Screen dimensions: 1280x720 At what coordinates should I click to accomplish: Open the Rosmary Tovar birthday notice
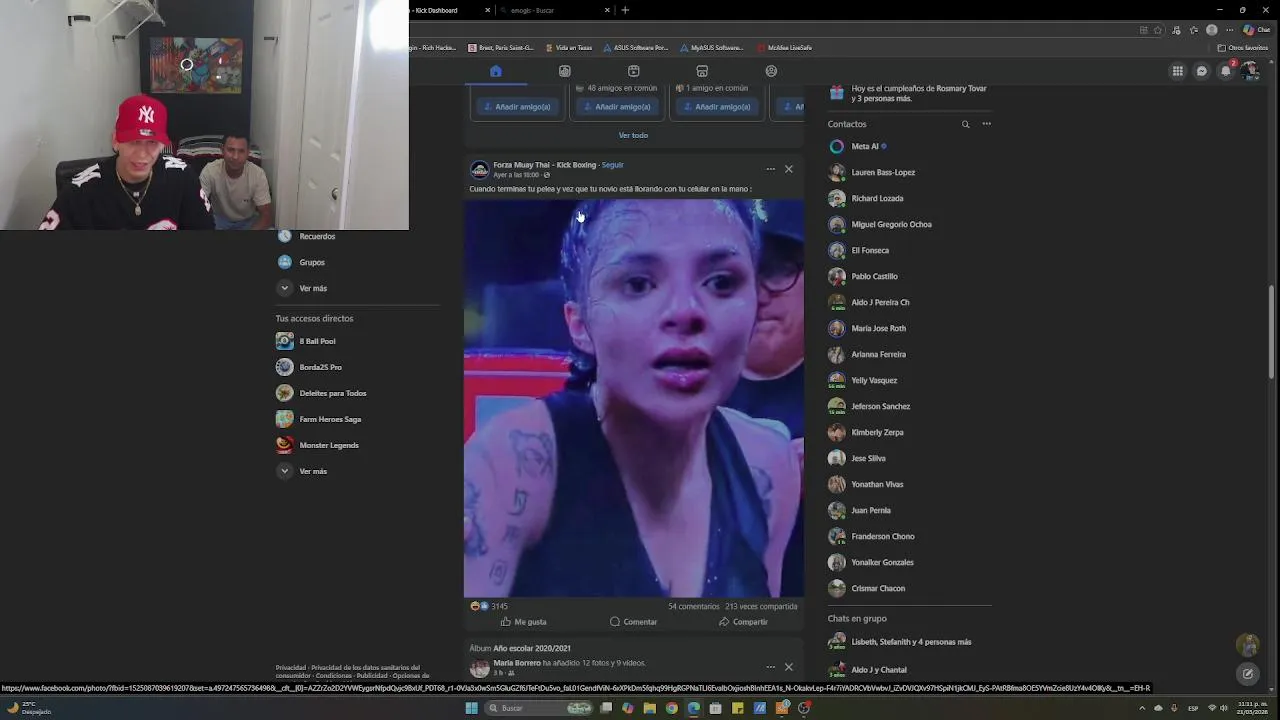point(908,93)
